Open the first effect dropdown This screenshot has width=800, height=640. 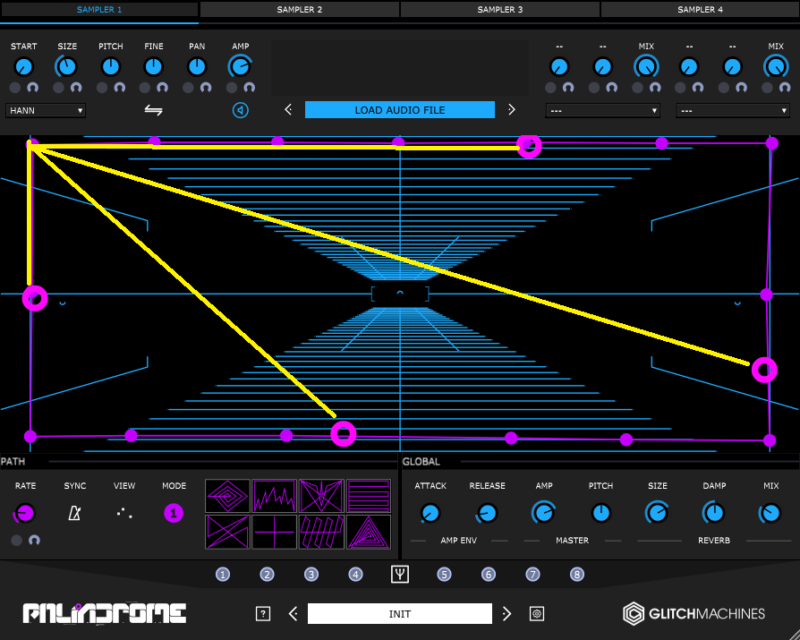click(x=603, y=110)
